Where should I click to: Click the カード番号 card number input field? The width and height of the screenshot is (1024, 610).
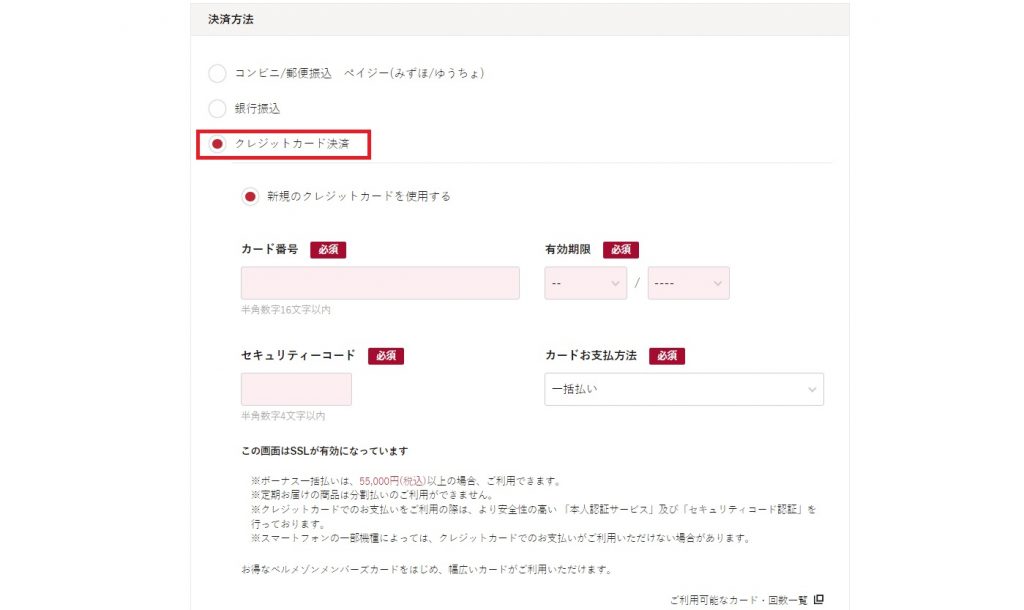380,283
